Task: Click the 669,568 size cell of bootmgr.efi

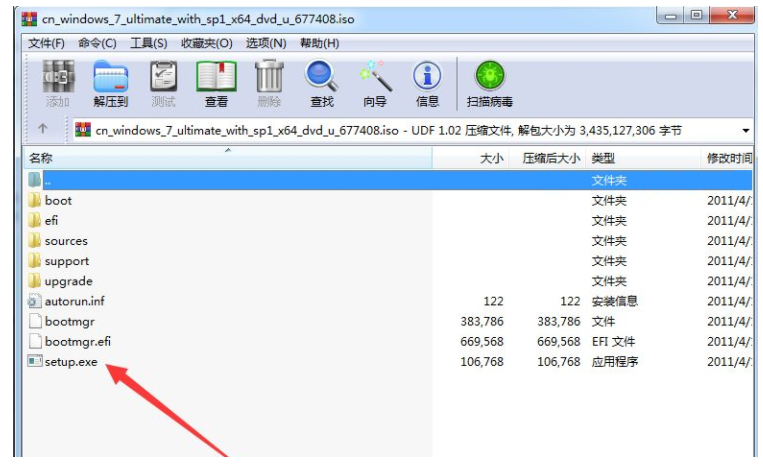Action: click(x=482, y=342)
